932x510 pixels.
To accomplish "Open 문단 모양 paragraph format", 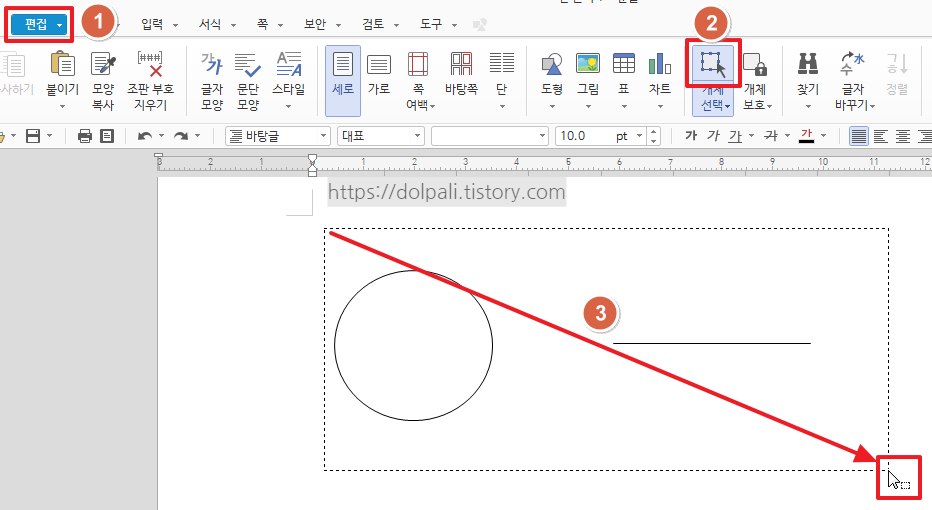I will tap(248, 81).
